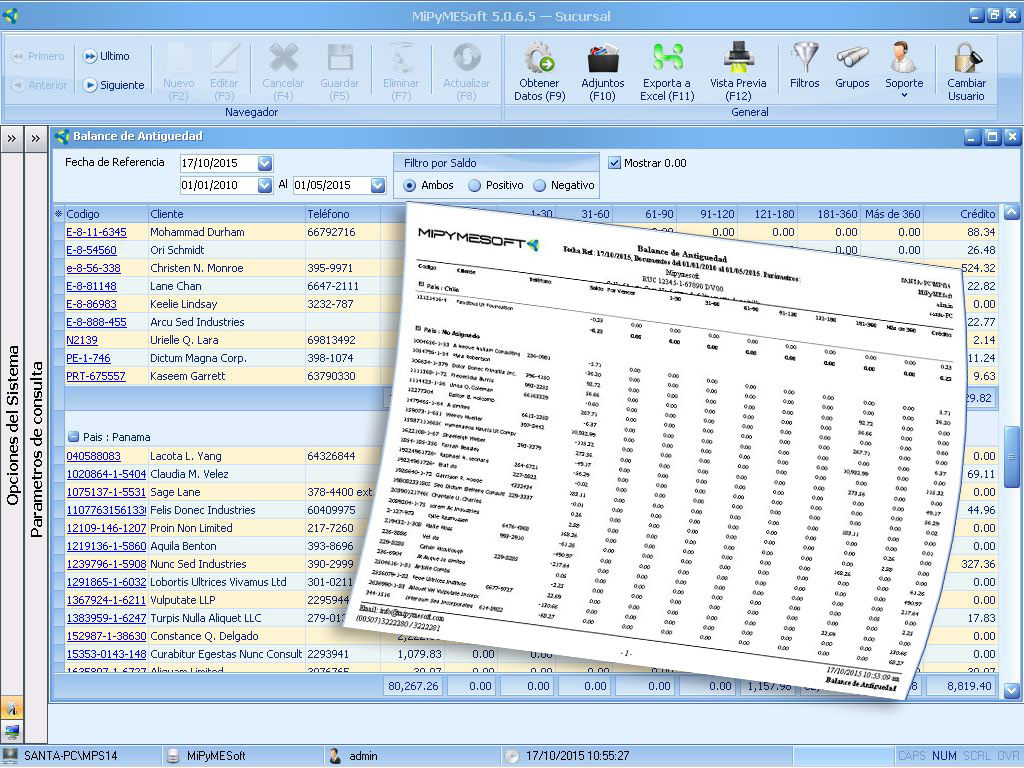Screen dimensions: 1024x768
Task: Click the Eliminar (F7) trash icon
Action: coord(401,59)
